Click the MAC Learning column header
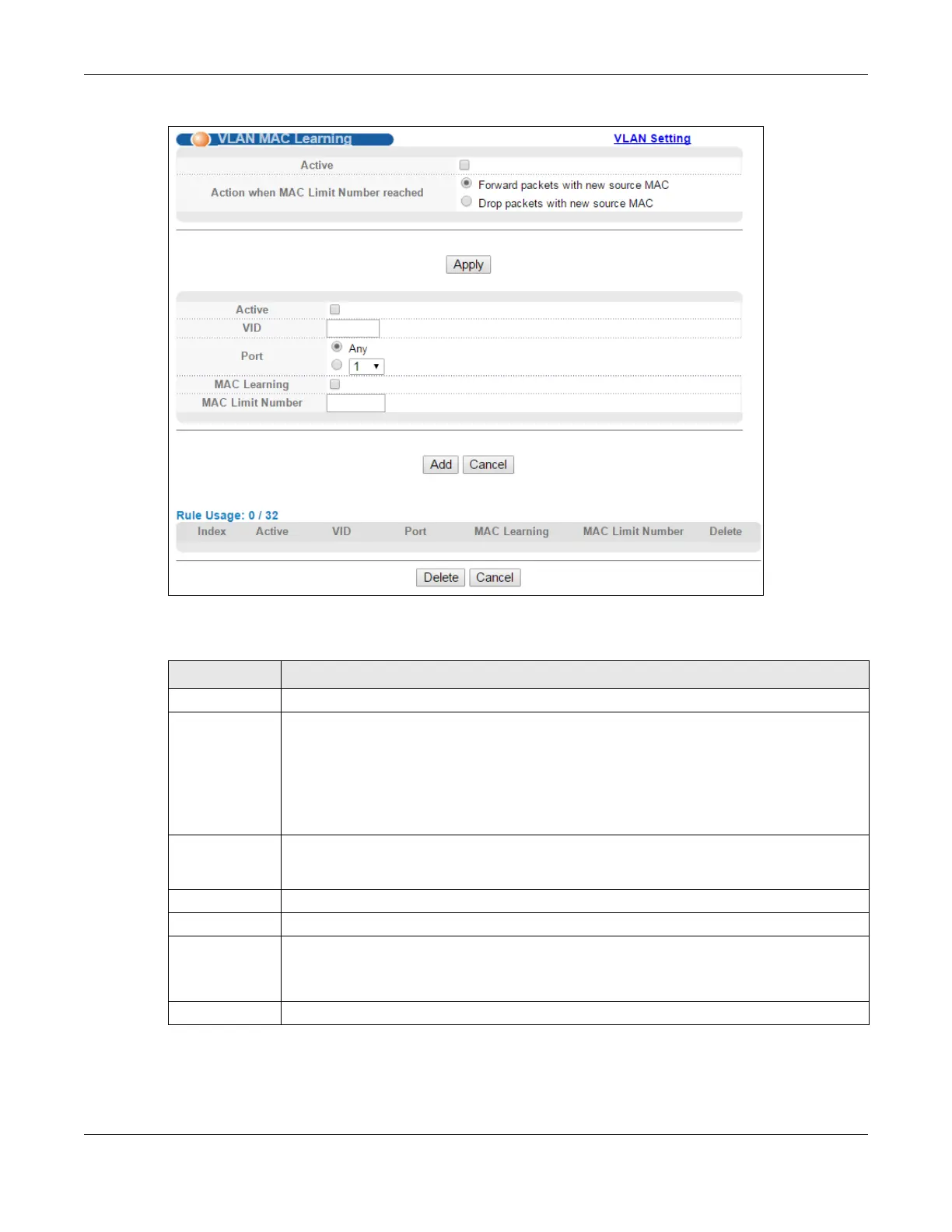Viewport: 952px width, 1232px height. [512, 531]
